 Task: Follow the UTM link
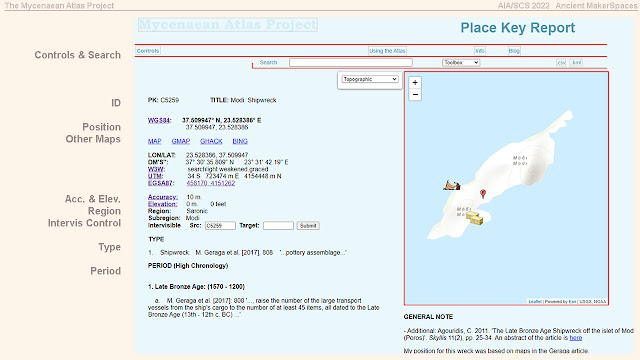[155, 176]
